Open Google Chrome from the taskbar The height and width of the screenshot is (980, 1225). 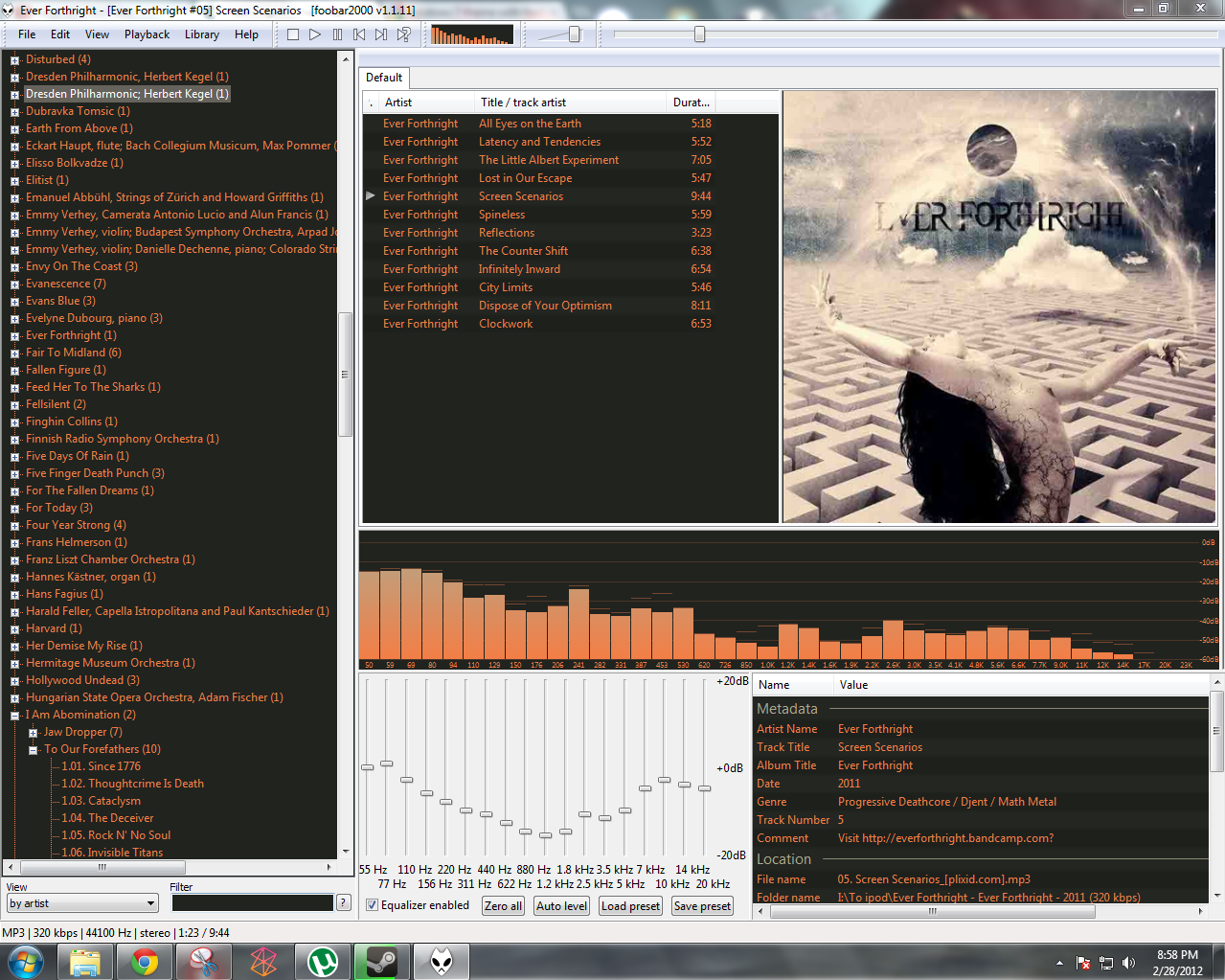coord(145,961)
